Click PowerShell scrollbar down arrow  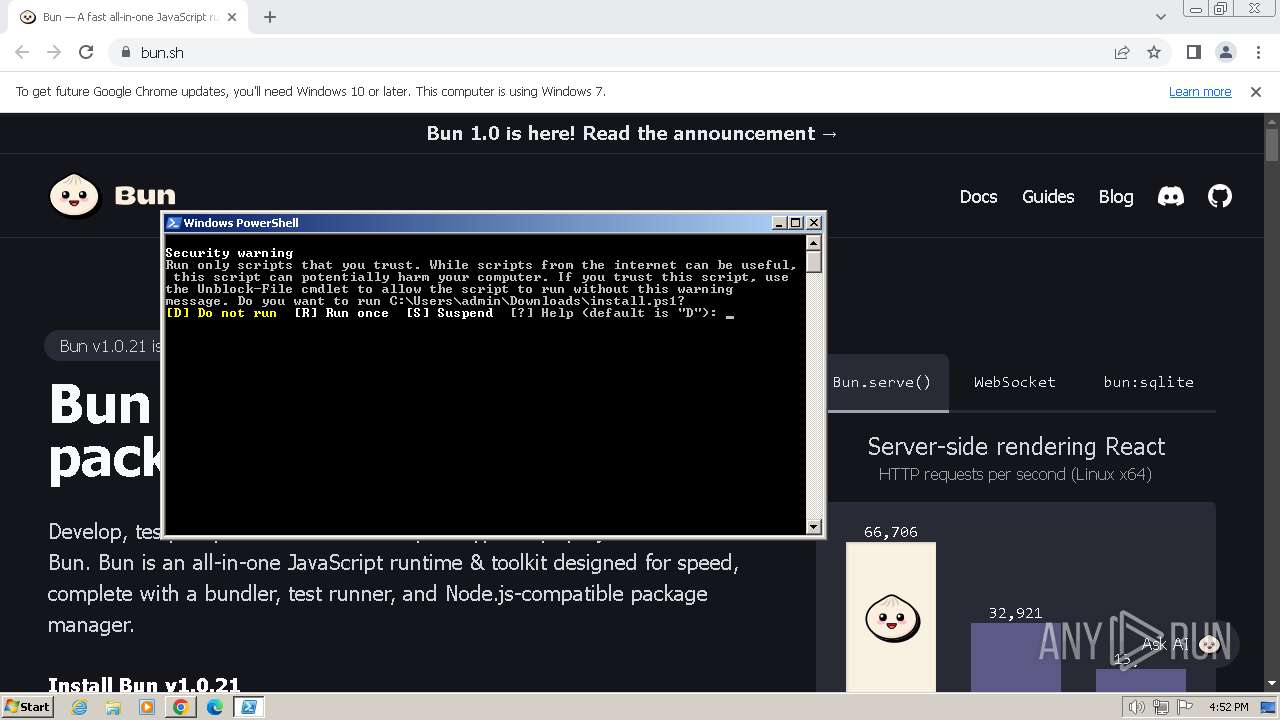[813, 527]
